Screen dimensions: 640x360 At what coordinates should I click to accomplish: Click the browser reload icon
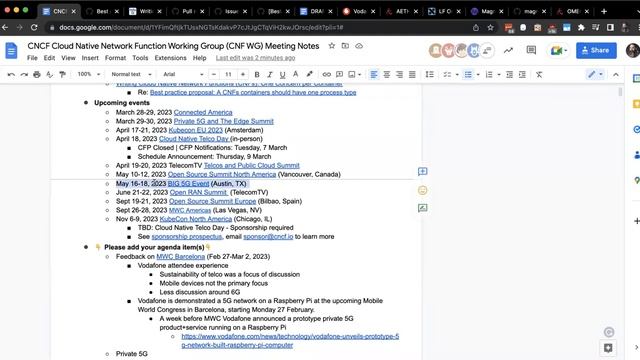[x=34, y=27]
